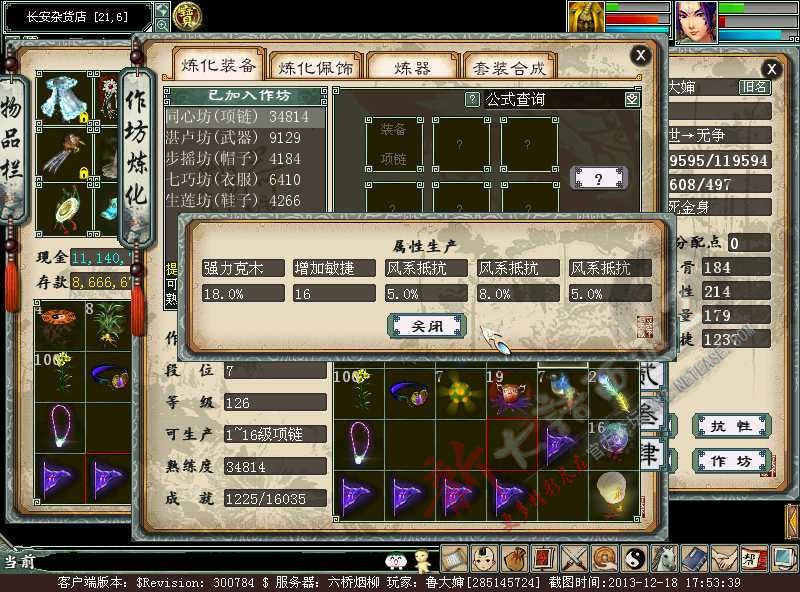Click the small ? box beside 公式查询
This screenshot has height=592, width=800.
tap(473, 99)
